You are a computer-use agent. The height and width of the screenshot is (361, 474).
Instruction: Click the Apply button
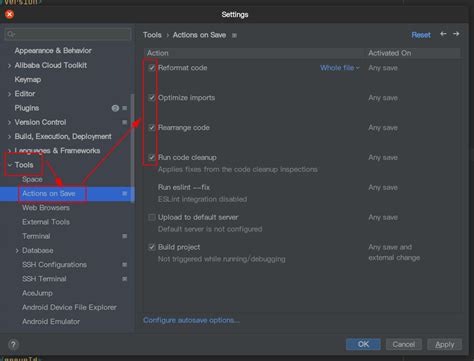444,344
